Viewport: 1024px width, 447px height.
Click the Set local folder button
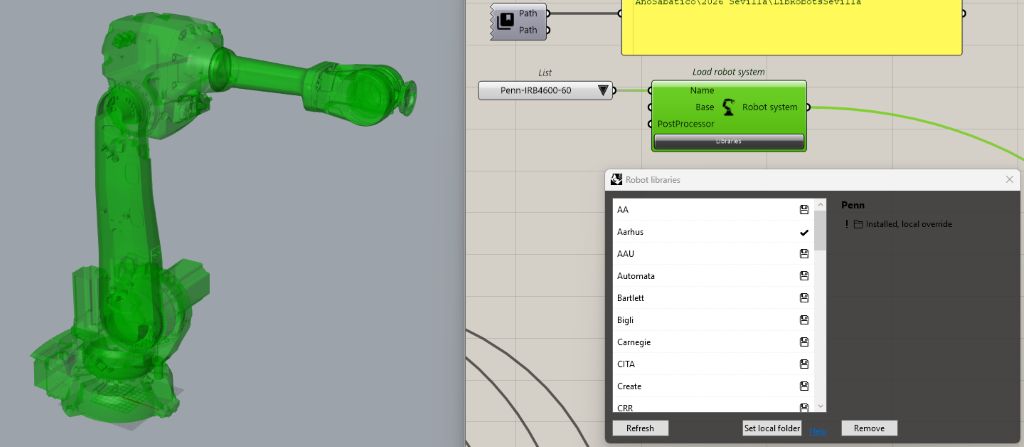772,428
